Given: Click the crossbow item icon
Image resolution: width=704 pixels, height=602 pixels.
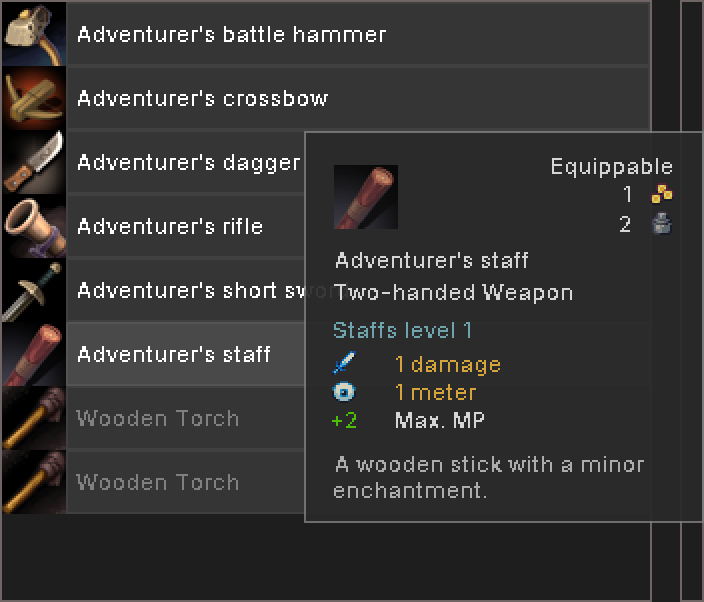Looking at the screenshot, I should tap(34, 98).
